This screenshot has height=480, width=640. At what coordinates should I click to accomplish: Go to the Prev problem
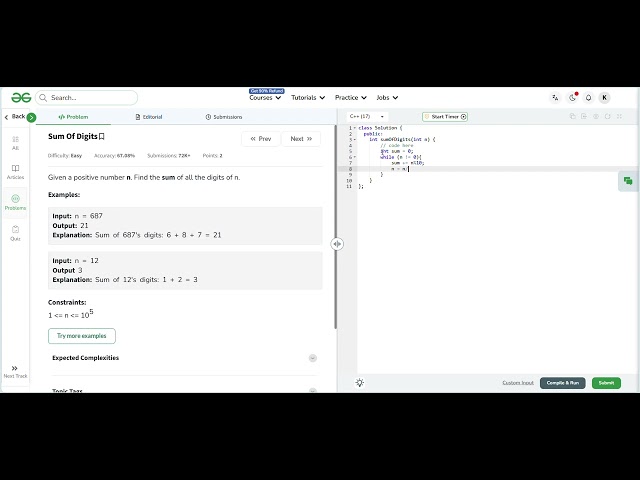pos(261,139)
